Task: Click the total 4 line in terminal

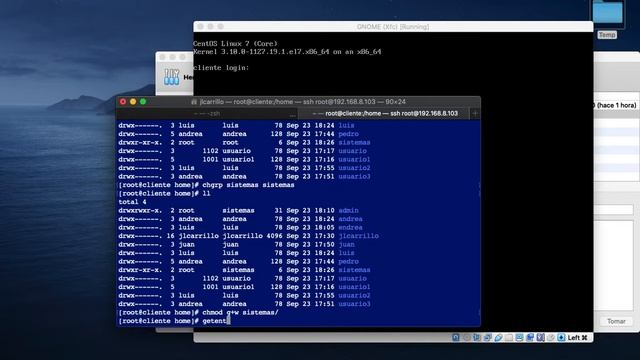Action: coord(132,202)
